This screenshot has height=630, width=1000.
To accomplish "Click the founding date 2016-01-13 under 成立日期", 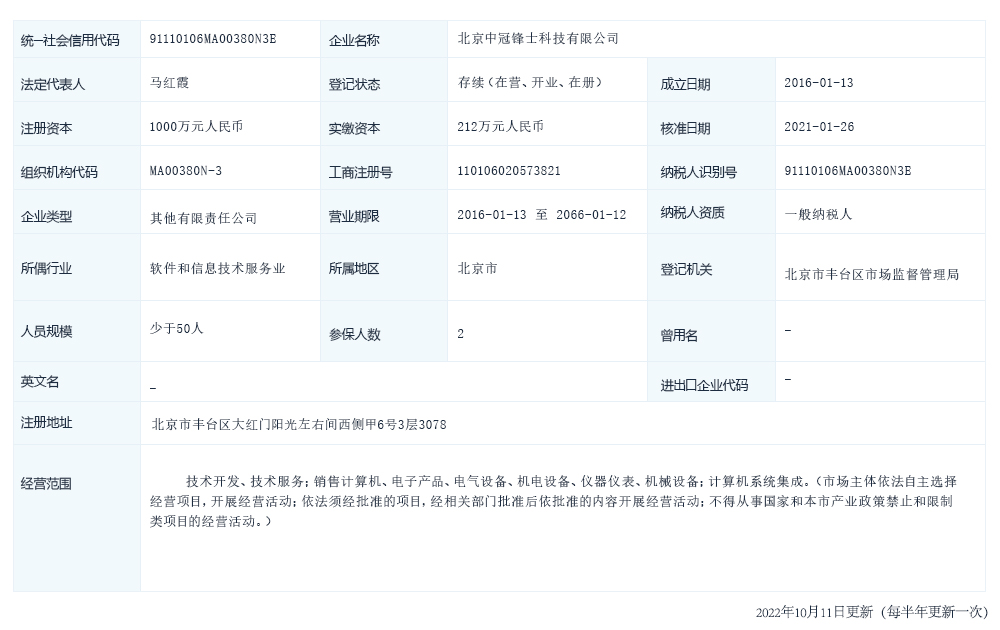I will tap(819, 83).
